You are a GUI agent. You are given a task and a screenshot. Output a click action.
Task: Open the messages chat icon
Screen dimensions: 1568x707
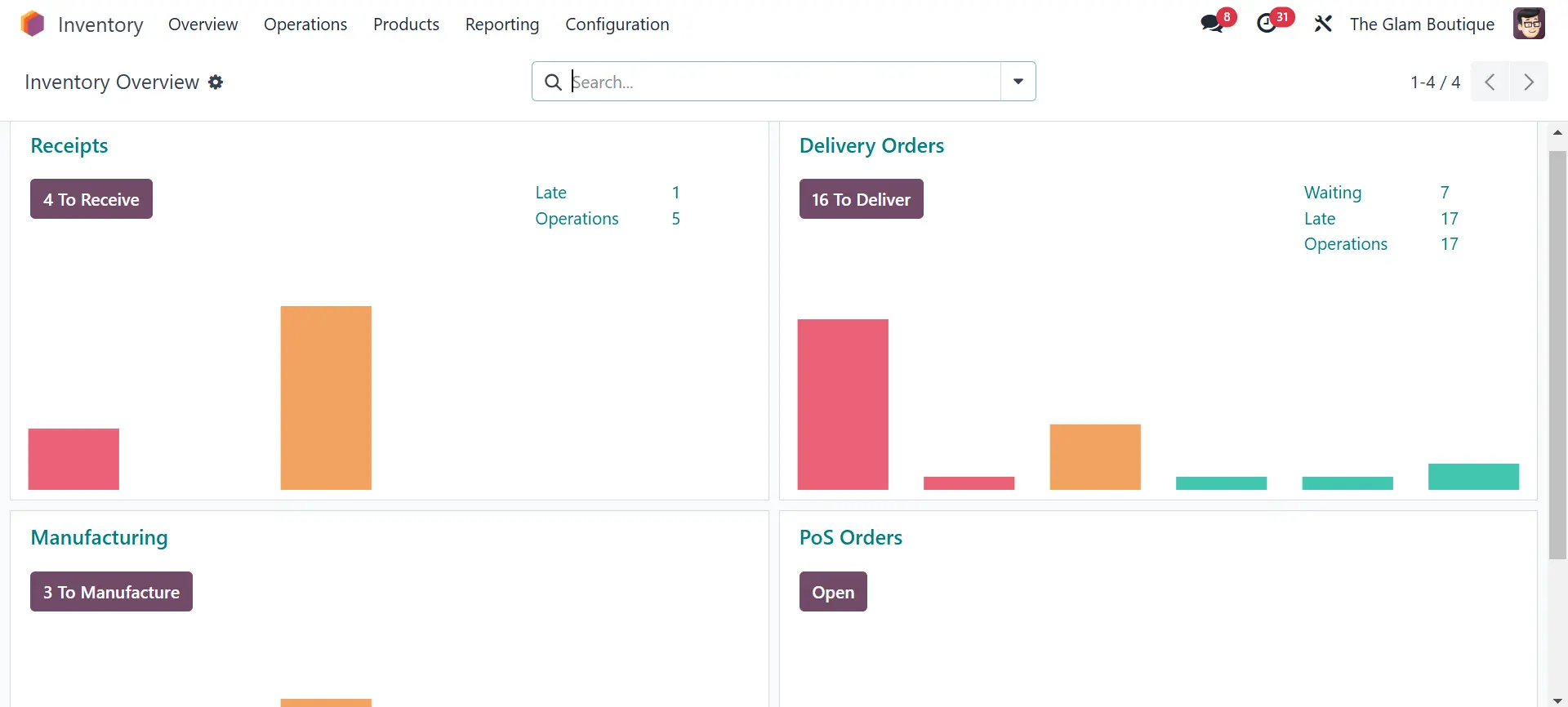click(x=1212, y=24)
